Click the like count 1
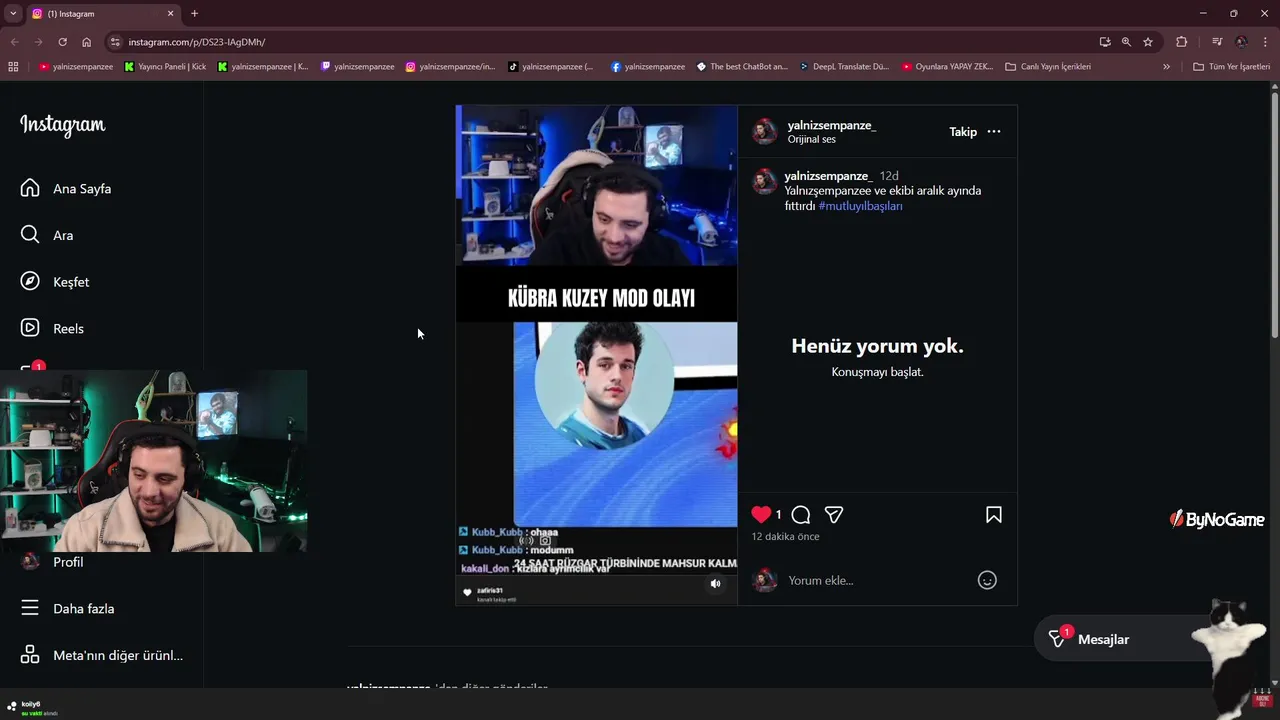Viewport: 1280px width, 720px height. click(x=778, y=515)
